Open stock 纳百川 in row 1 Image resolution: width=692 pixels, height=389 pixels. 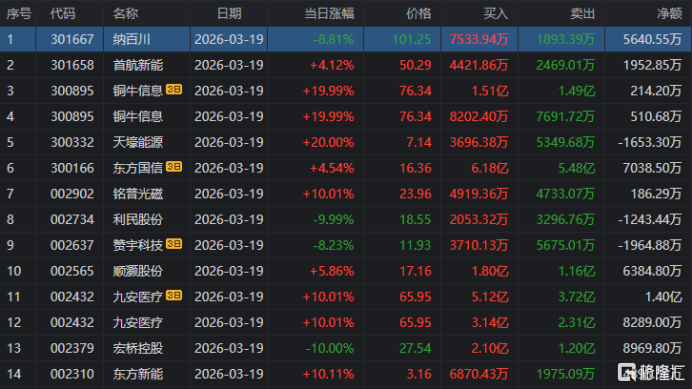(132, 39)
